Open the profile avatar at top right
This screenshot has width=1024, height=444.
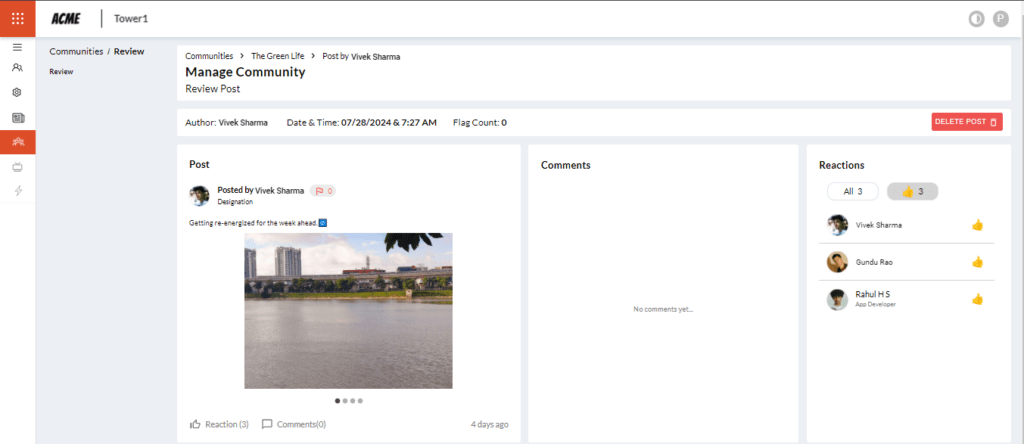coord(1000,18)
